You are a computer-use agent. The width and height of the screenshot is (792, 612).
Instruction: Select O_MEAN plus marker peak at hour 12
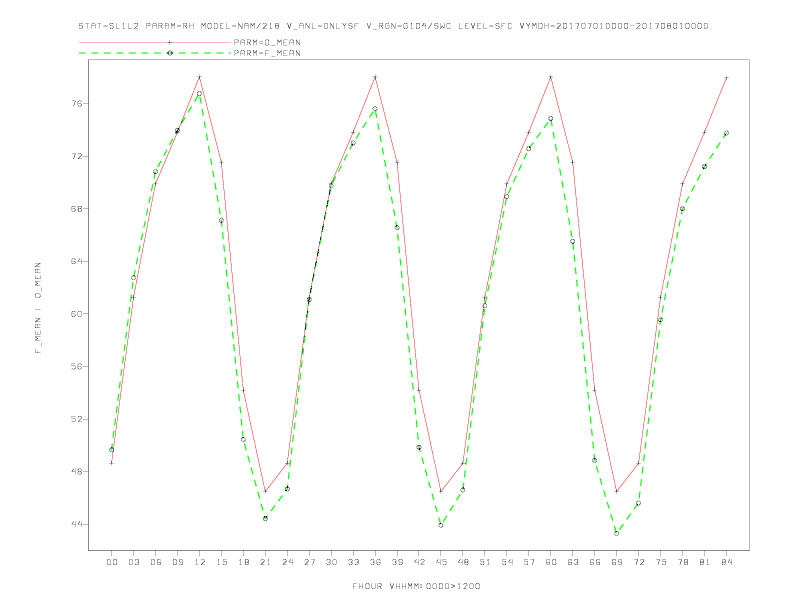(200, 77)
